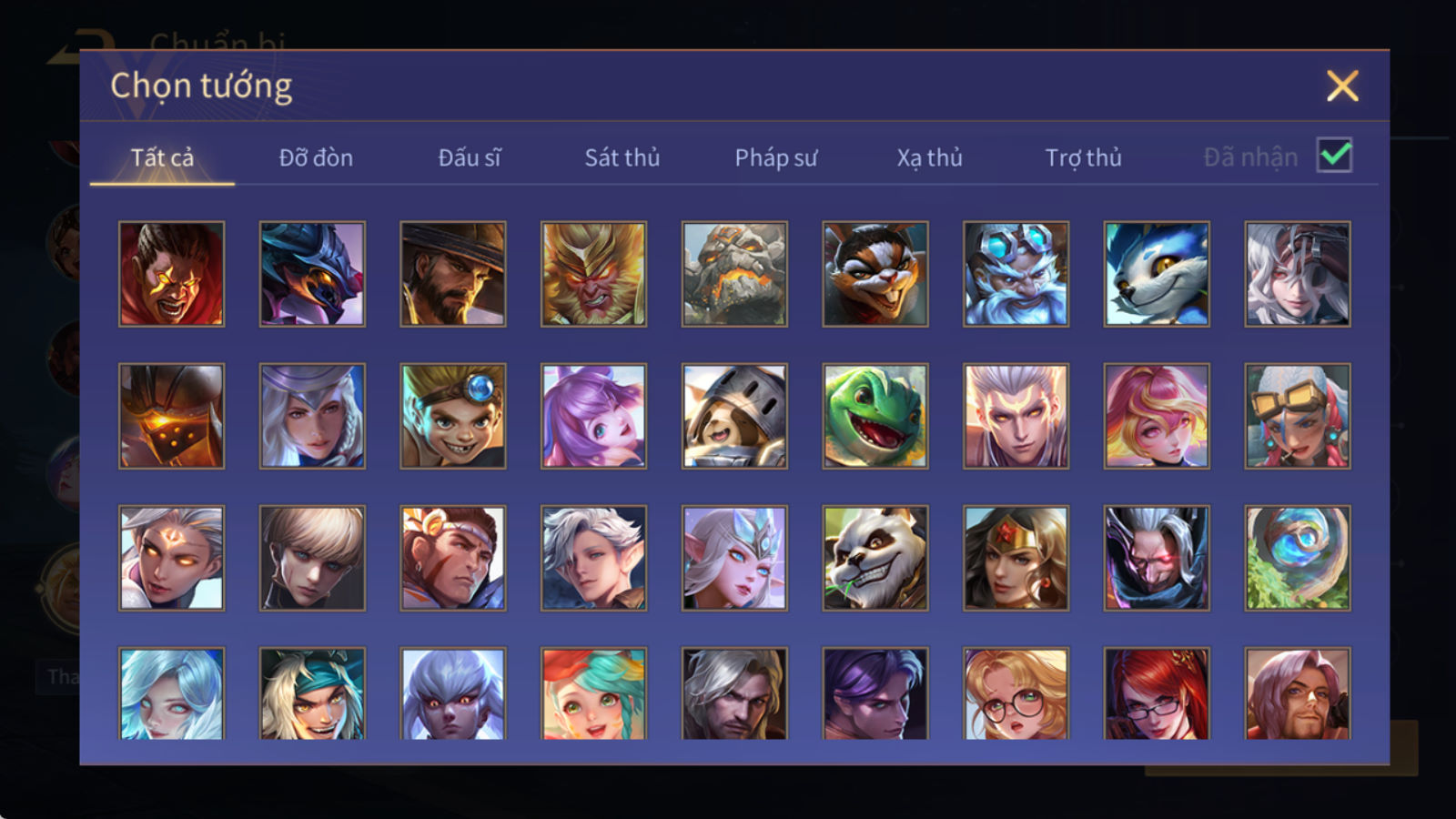Go to the Đấu sĩ tab
The width and height of the screenshot is (1456, 819).
coord(470,157)
